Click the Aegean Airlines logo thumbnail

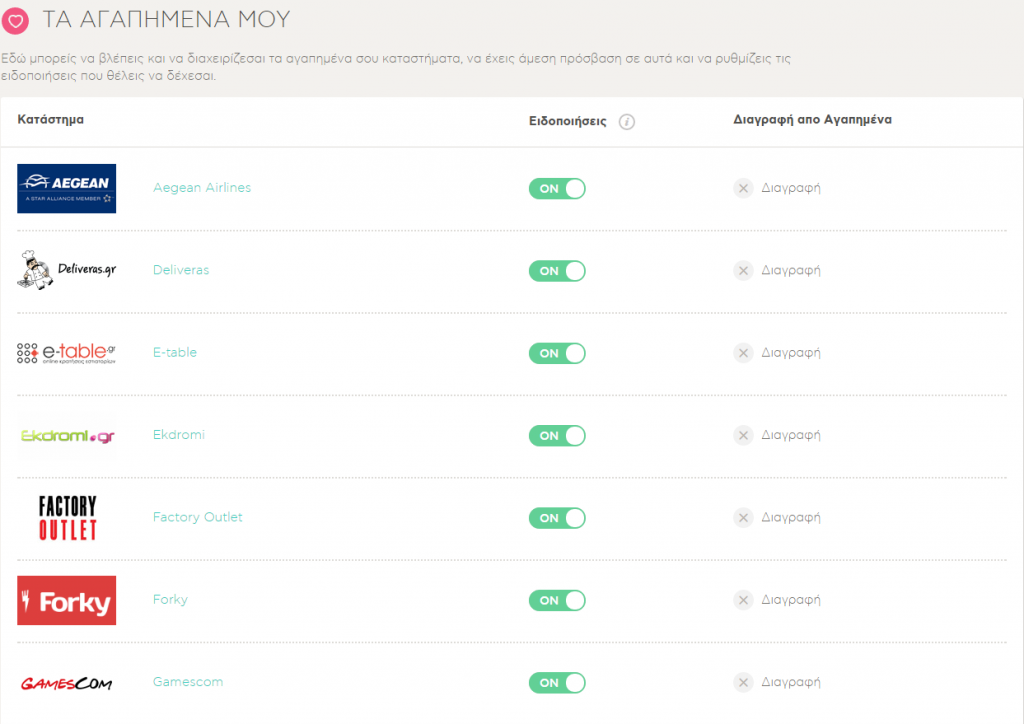(x=67, y=189)
